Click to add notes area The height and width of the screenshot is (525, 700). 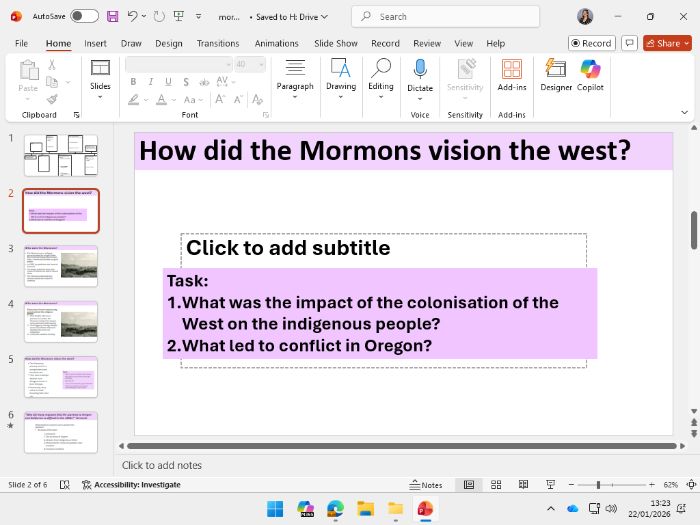[x=162, y=465]
